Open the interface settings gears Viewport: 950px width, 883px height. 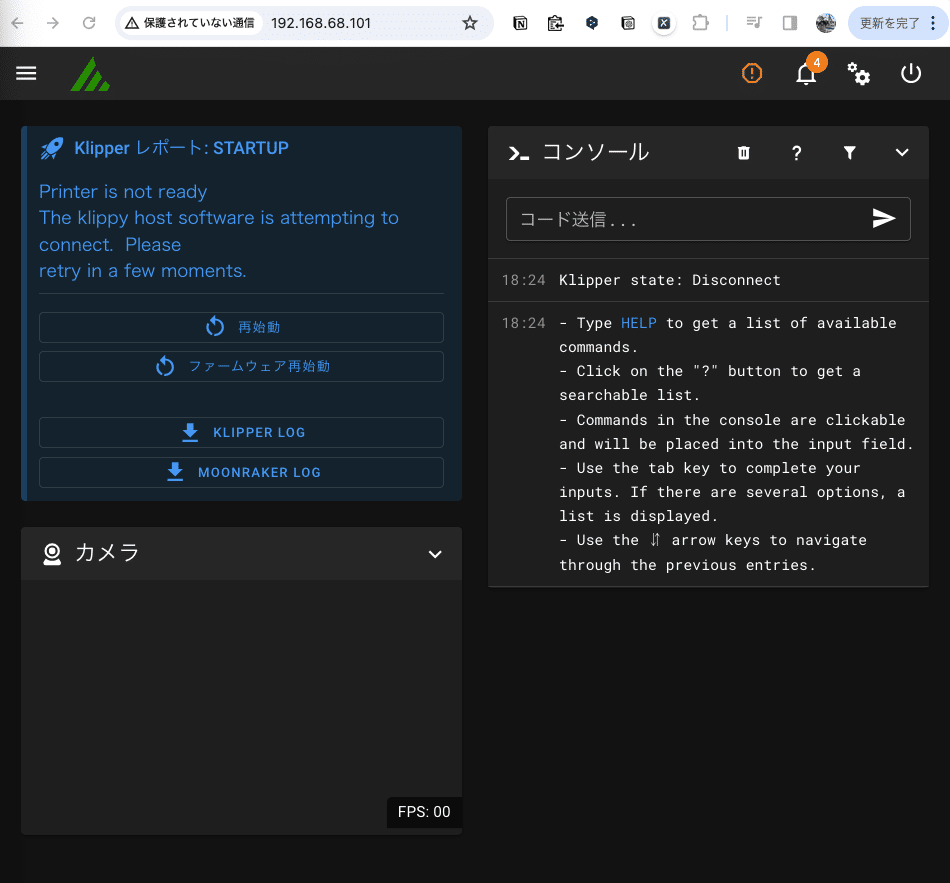tap(858, 73)
